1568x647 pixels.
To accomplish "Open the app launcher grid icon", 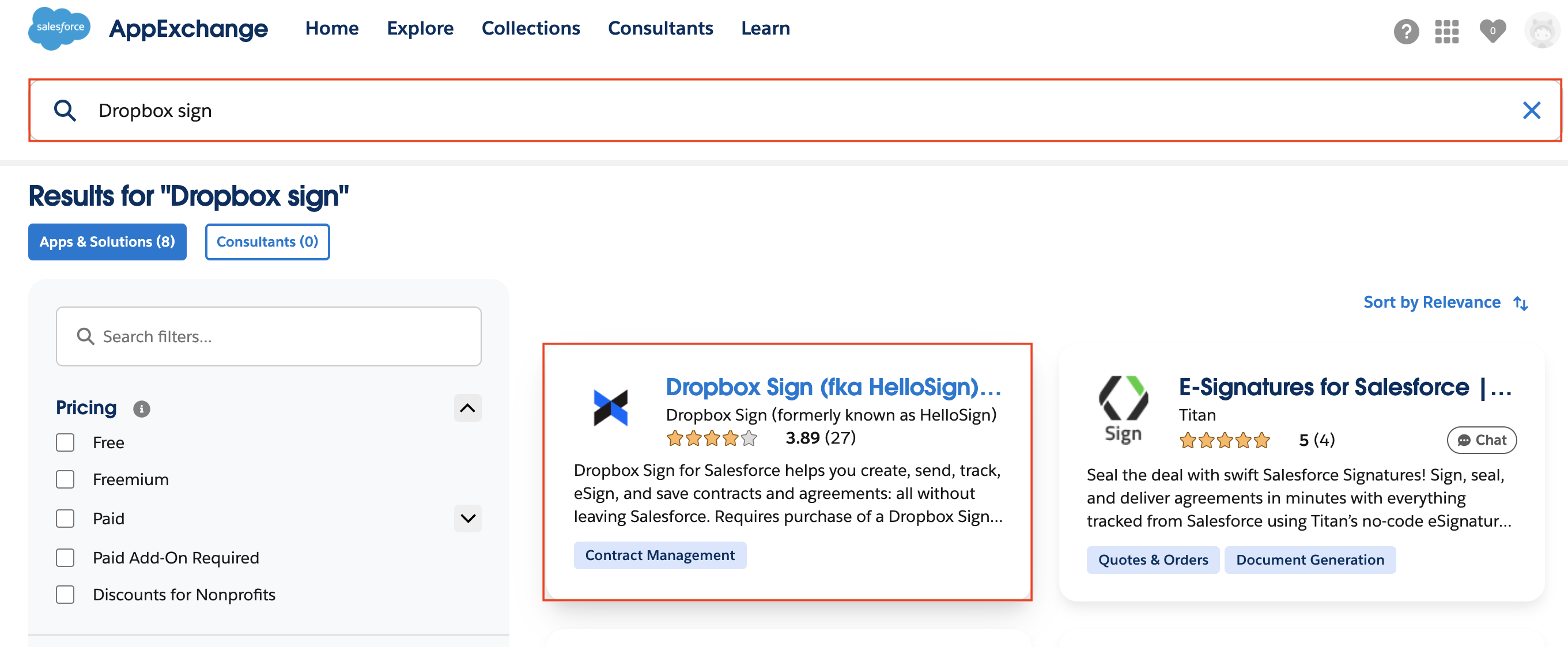I will 1447,31.
